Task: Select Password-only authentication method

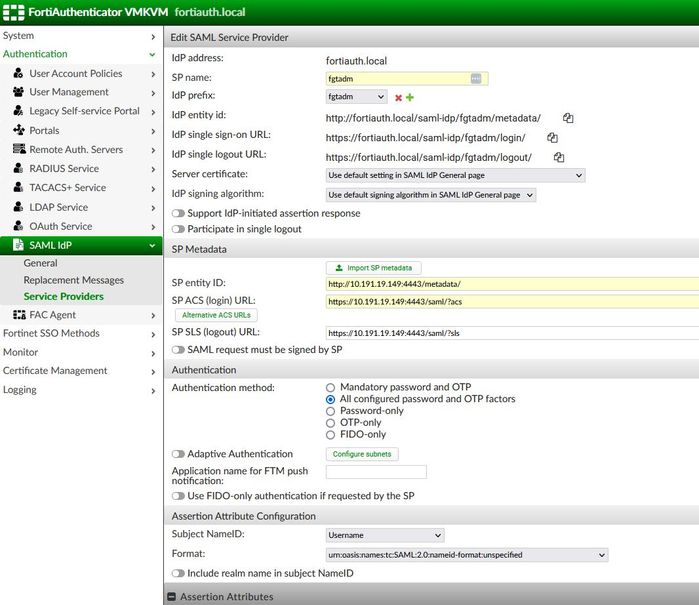Action: coord(330,411)
